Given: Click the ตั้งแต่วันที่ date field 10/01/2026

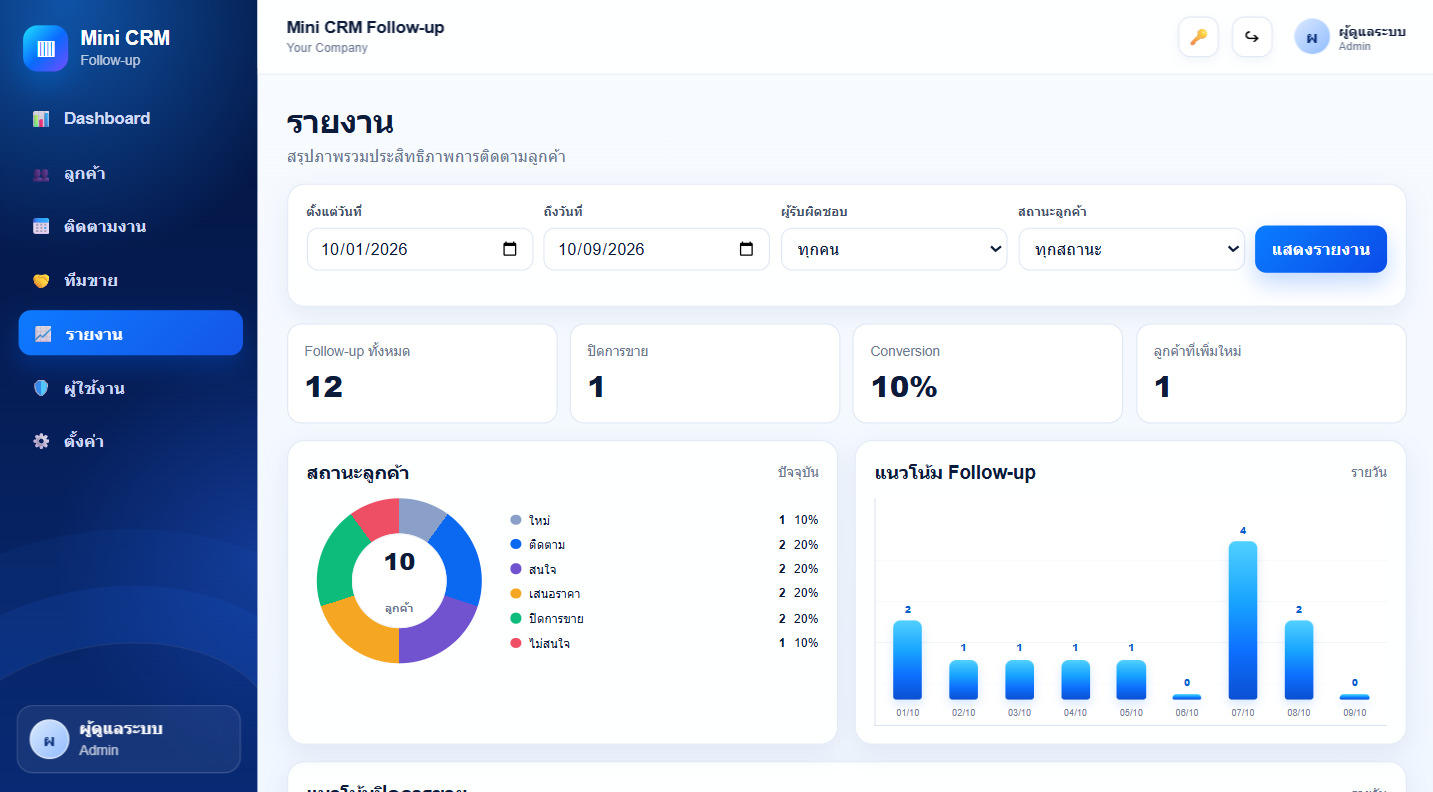Looking at the screenshot, I should (x=420, y=249).
